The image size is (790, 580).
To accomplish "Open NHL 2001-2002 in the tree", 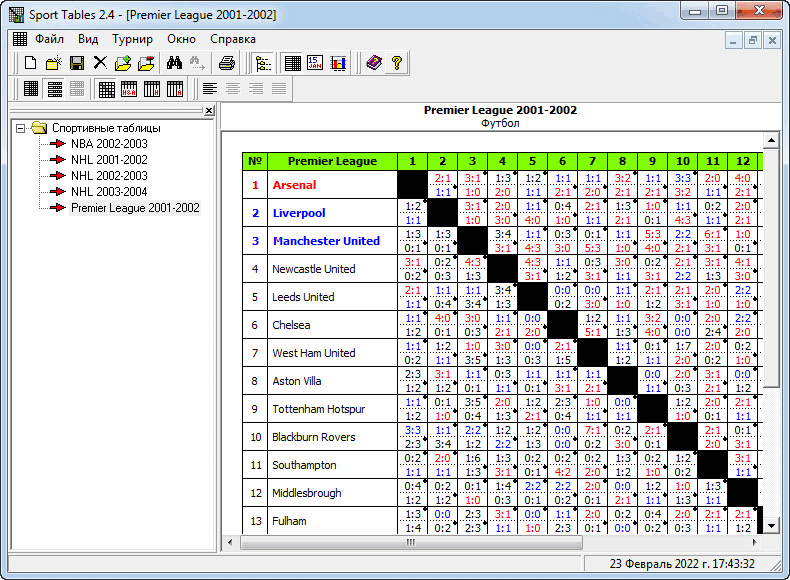I will 109,160.
